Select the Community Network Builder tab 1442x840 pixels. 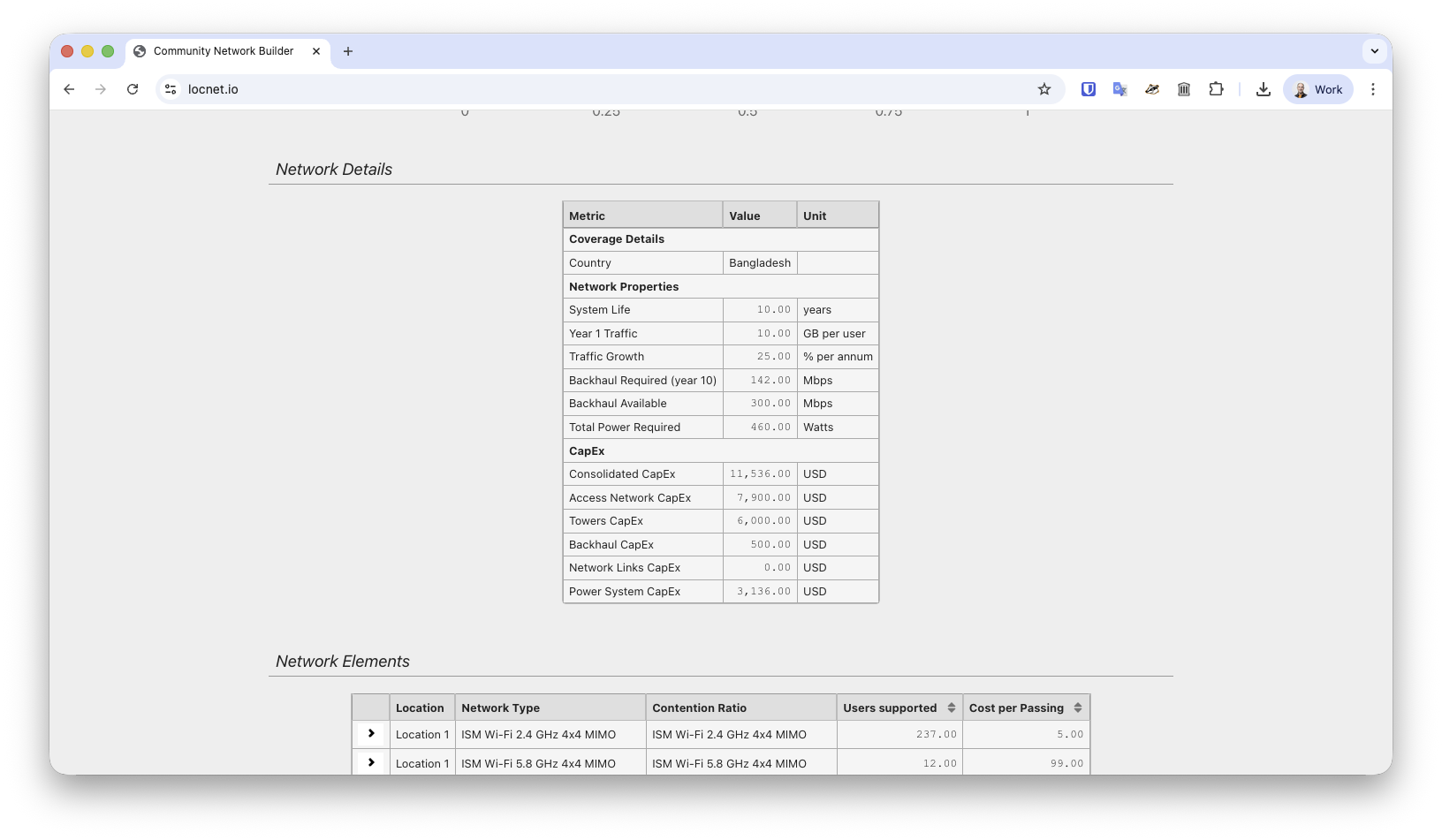223,51
